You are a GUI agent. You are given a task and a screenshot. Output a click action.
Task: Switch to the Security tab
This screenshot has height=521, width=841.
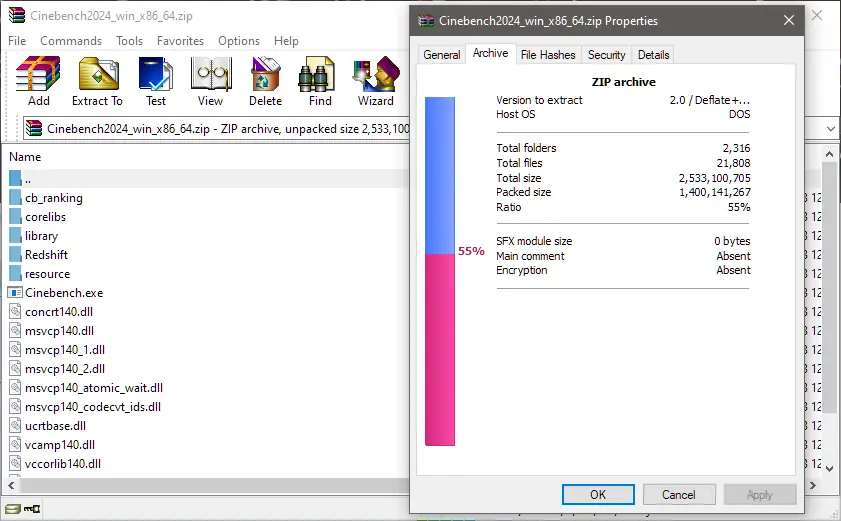[606, 55]
